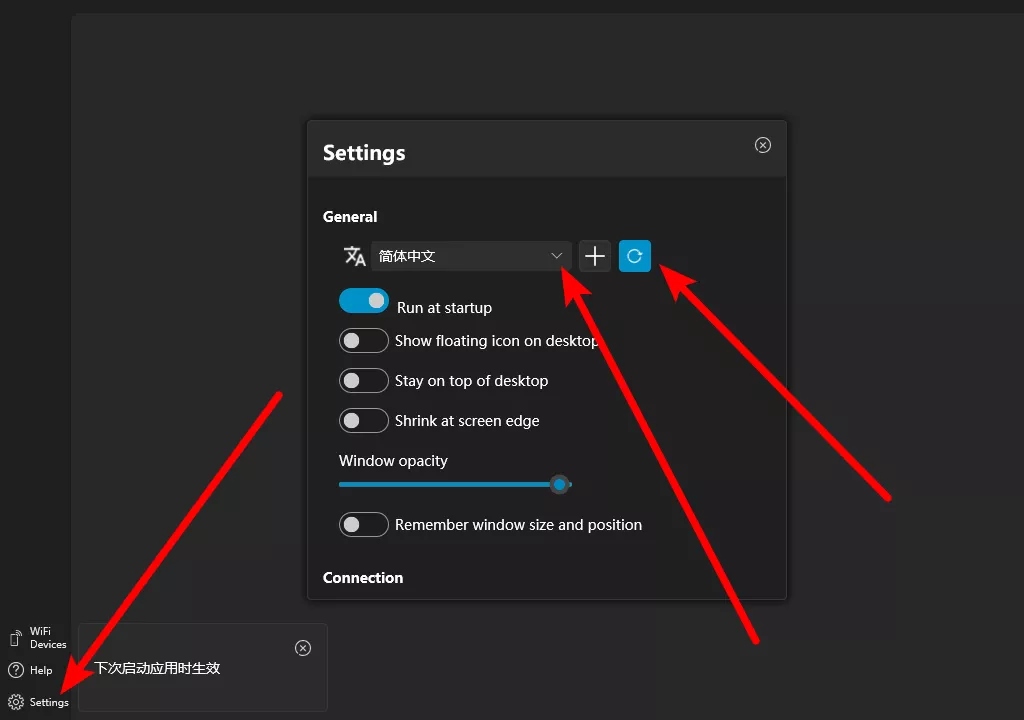Click the Window opacity slider handle
The height and width of the screenshot is (720, 1024).
(x=559, y=485)
